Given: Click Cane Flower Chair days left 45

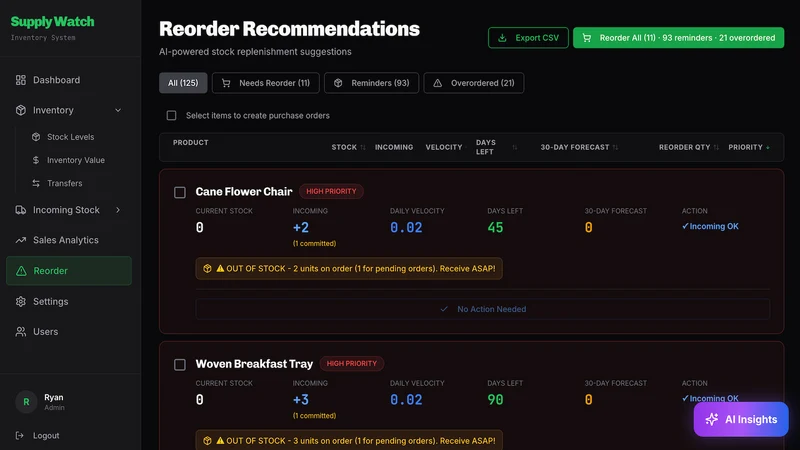Looking at the screenshot, I should click(x=495, y=228).
